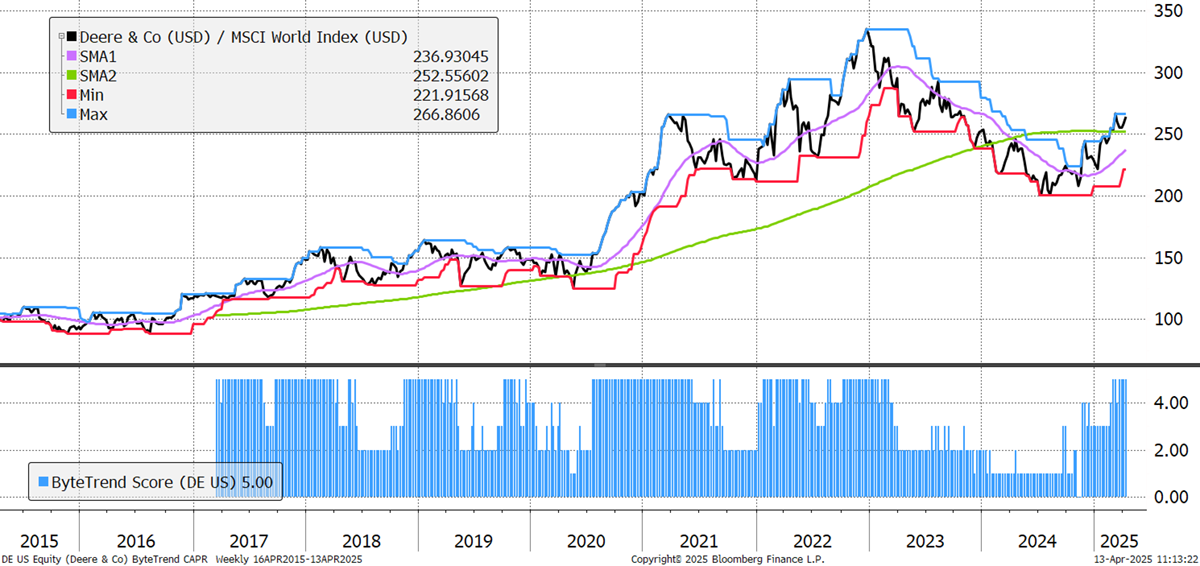Click the 2018 year label on the time axis

click(x=360, y=541)
